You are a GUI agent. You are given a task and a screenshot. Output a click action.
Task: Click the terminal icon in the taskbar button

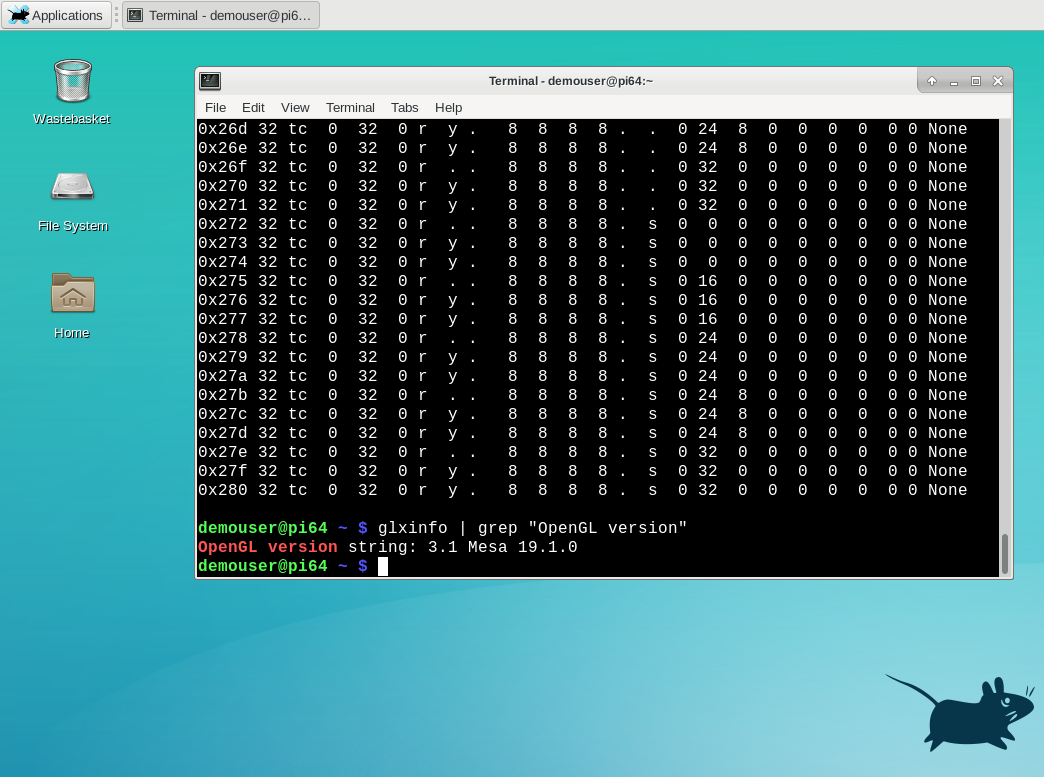pos(135,15)
